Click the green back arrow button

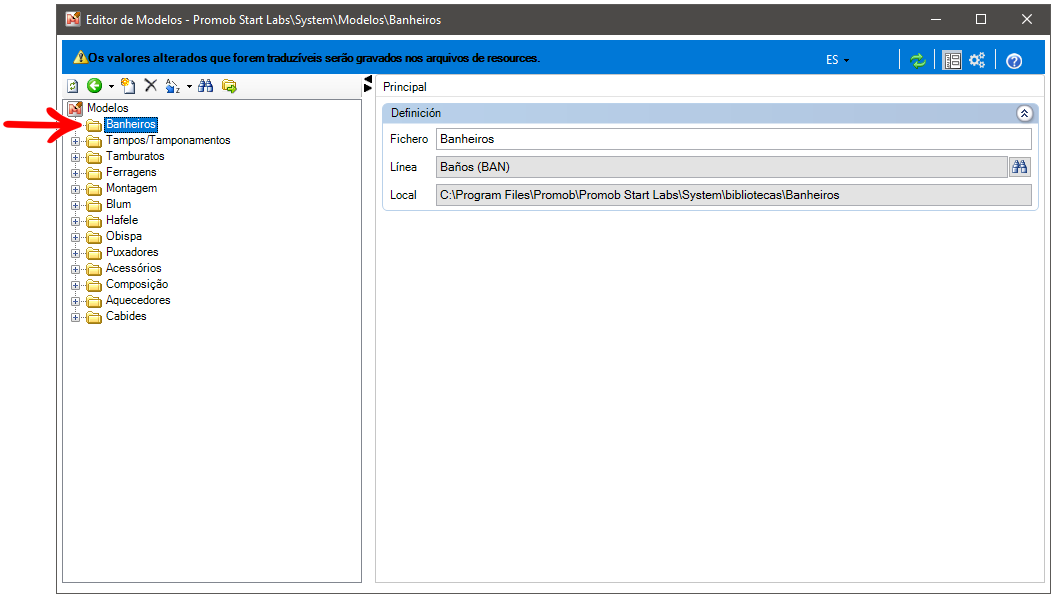pyautogui.click(x=95, y=85)
